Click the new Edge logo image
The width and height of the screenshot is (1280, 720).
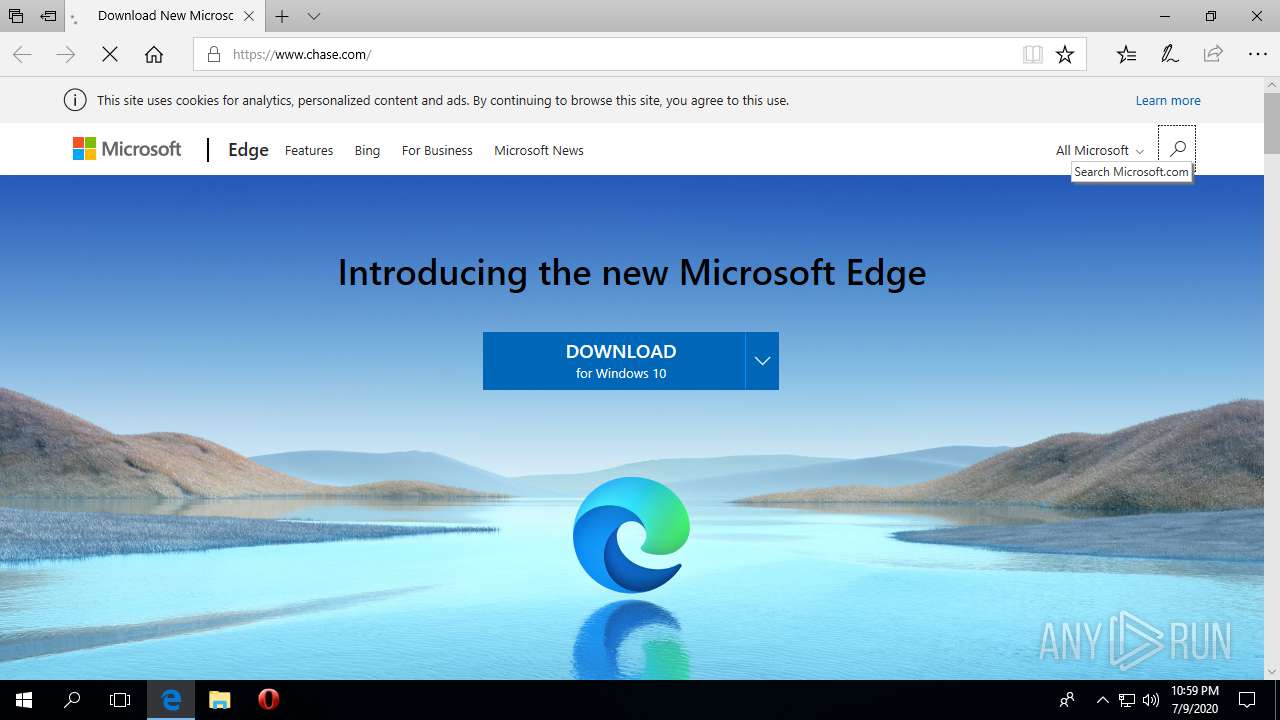click(x=632, y=534)
